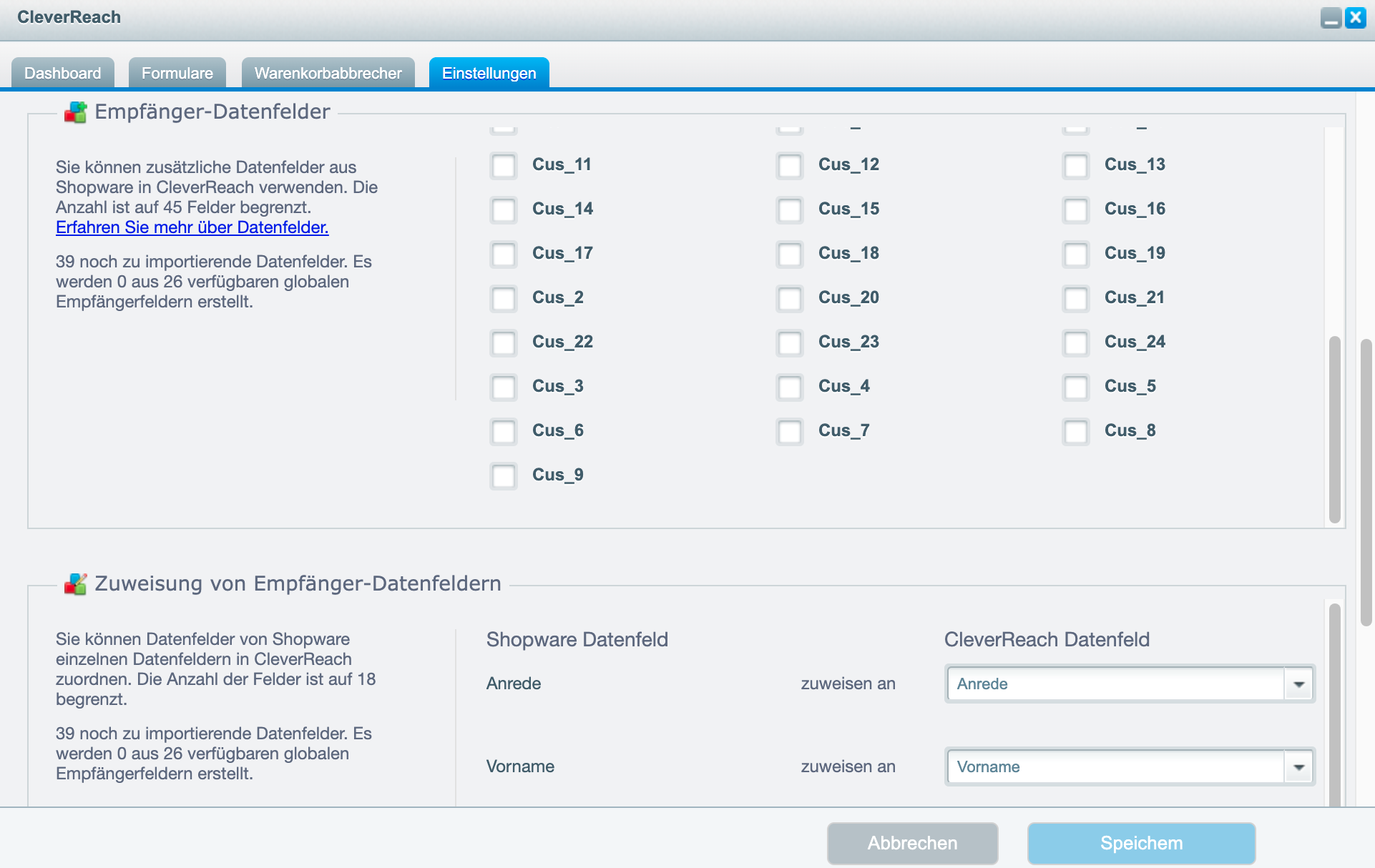This screenshot has width=1375, height=868.
Task: Go to the Formulare tab
Action: pyautogui.click(x=177, y=74)
